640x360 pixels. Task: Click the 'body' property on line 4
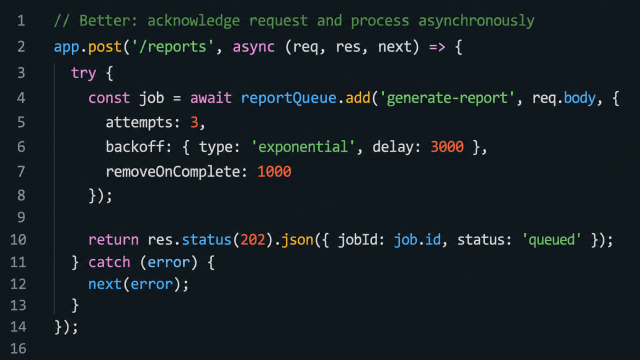coord(579,98)
